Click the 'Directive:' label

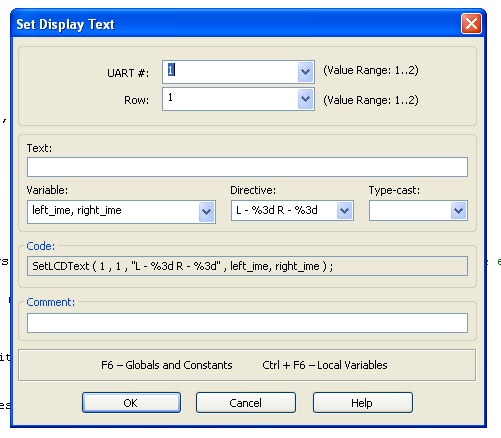(x=253, y=190)
